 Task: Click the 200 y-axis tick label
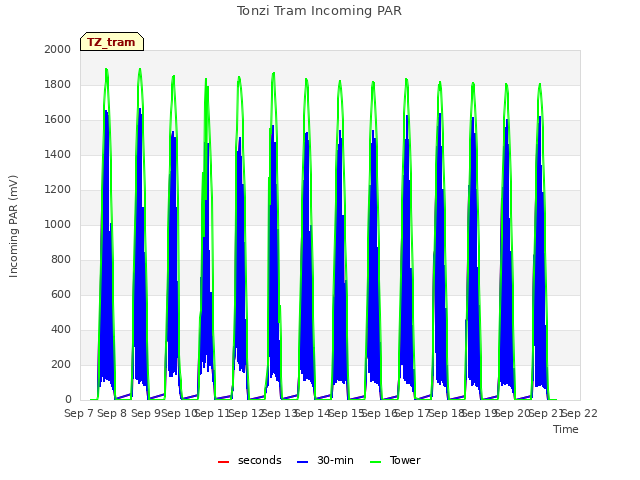click(61, 364)
